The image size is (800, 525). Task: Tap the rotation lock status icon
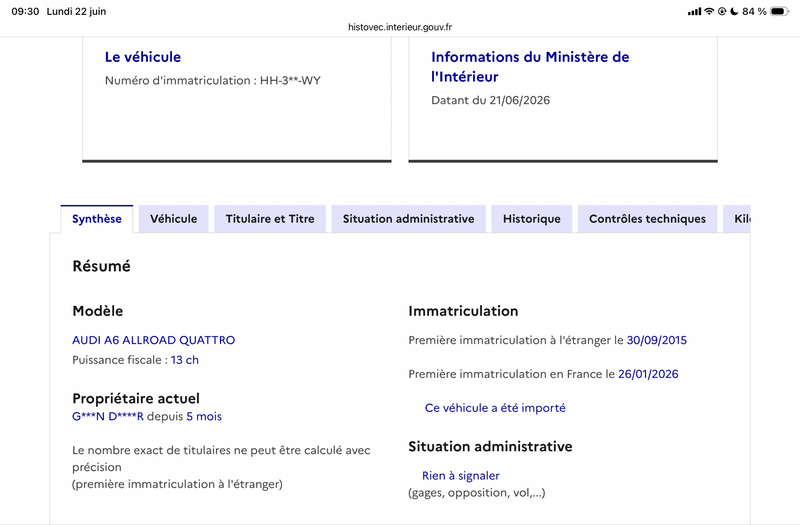[722, 11]
